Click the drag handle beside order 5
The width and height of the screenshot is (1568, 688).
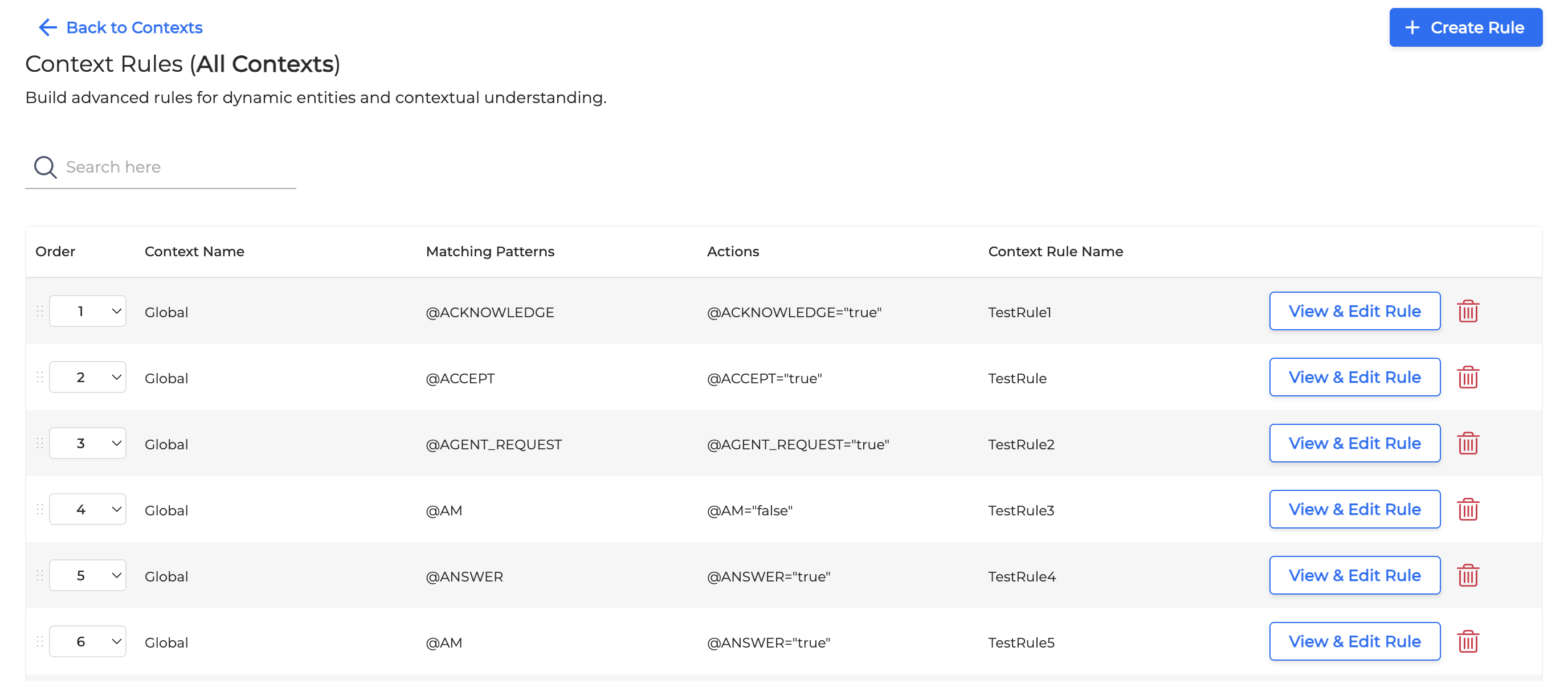(39, 575)
